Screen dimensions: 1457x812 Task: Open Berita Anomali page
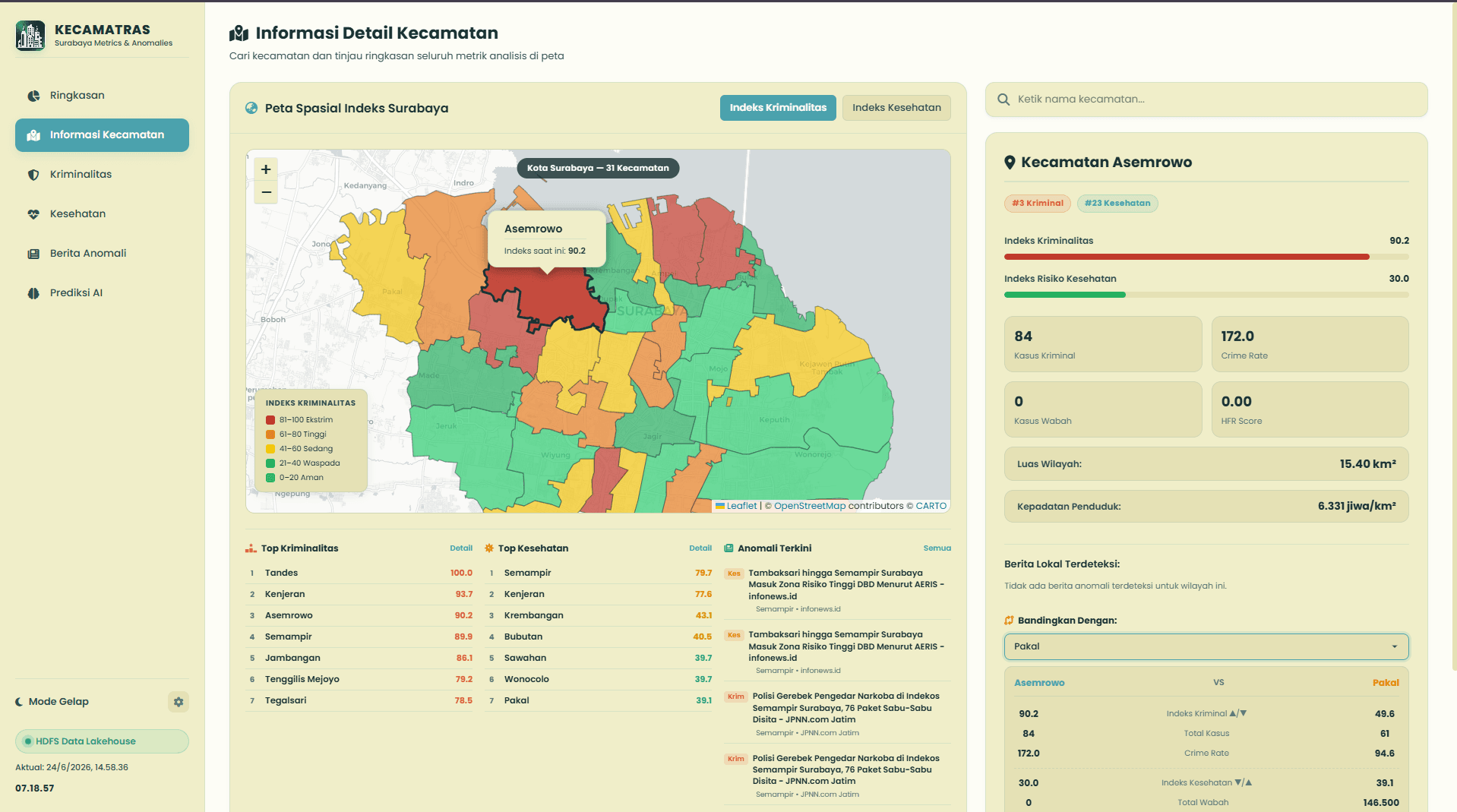pos(102,254)
